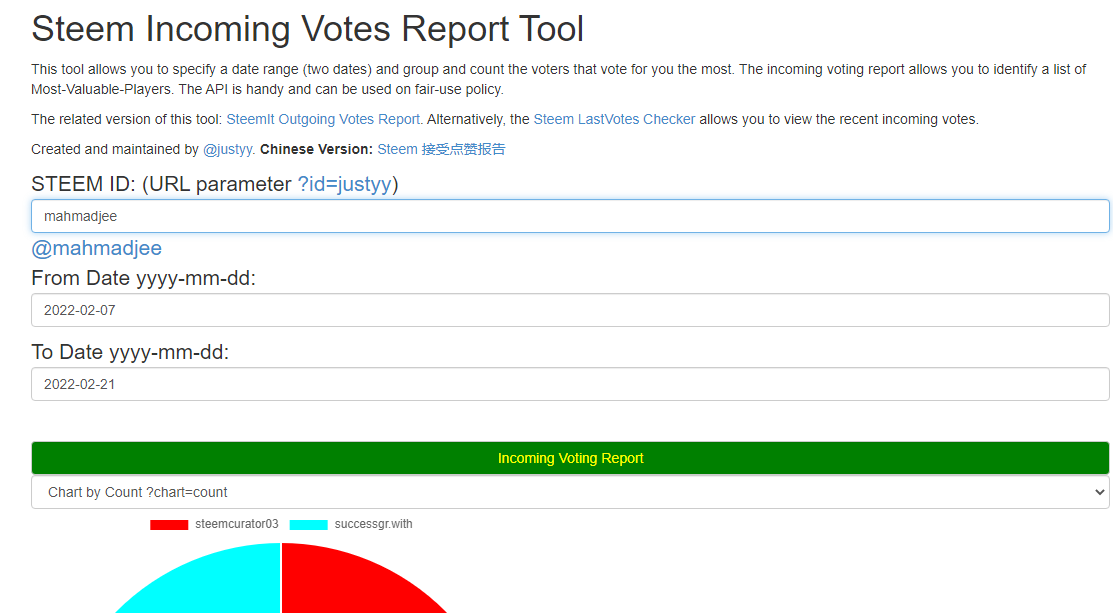Open the Chinese version Steem 接受点赞报告 link

click(441, 149)
